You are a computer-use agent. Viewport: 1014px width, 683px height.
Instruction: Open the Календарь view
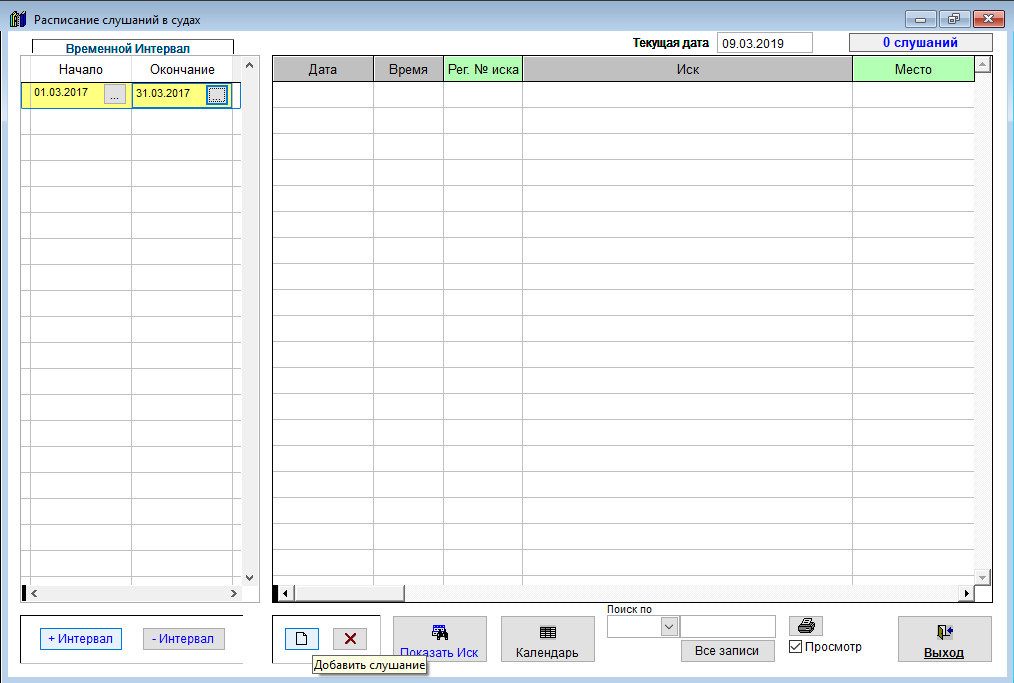click(548, 639)
